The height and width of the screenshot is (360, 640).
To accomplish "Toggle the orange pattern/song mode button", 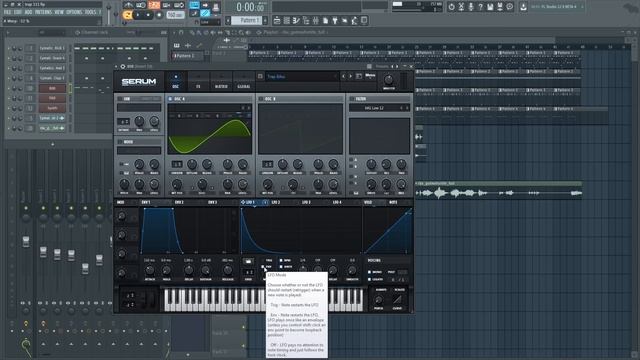I will tap(127, 15).
